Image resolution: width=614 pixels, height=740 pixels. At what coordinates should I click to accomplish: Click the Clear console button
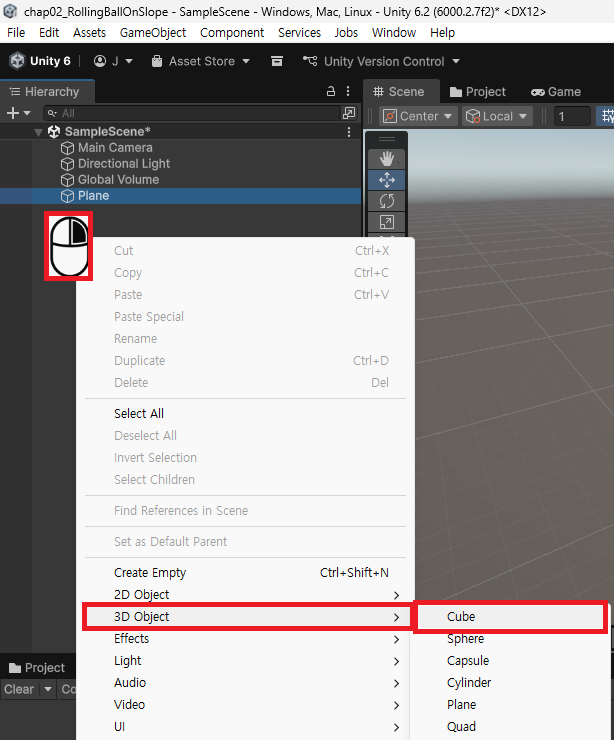[x=19, y=690]
